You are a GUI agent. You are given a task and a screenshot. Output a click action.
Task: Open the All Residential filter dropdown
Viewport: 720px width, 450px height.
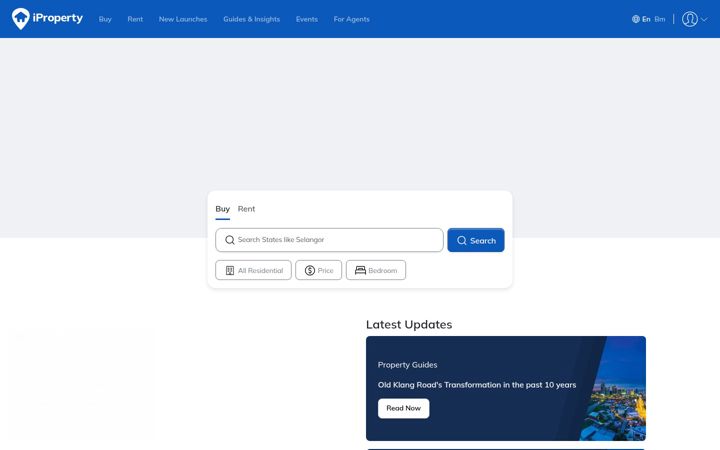[x=253, y=270]
